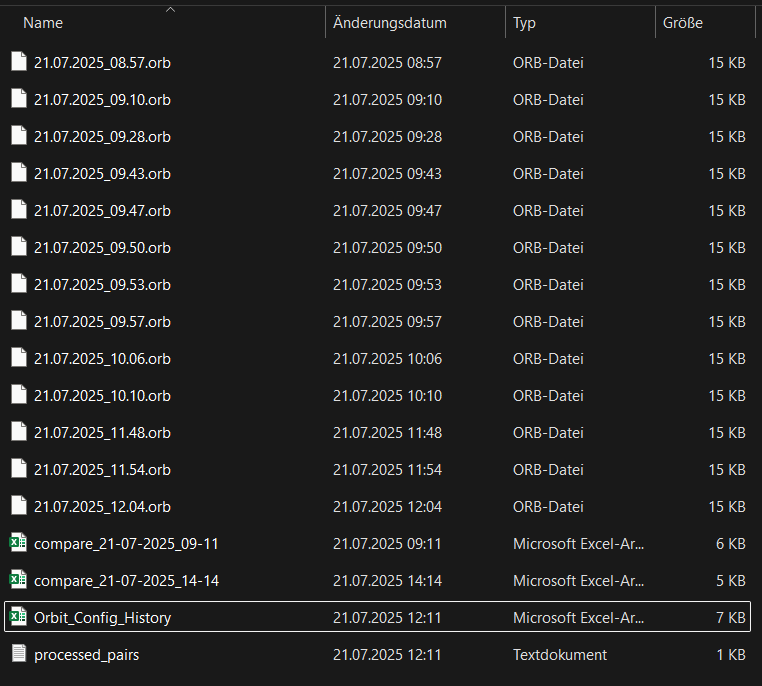Click 1 KB size of processed_pairs
The image size is (762, 686).
point(731,655)
